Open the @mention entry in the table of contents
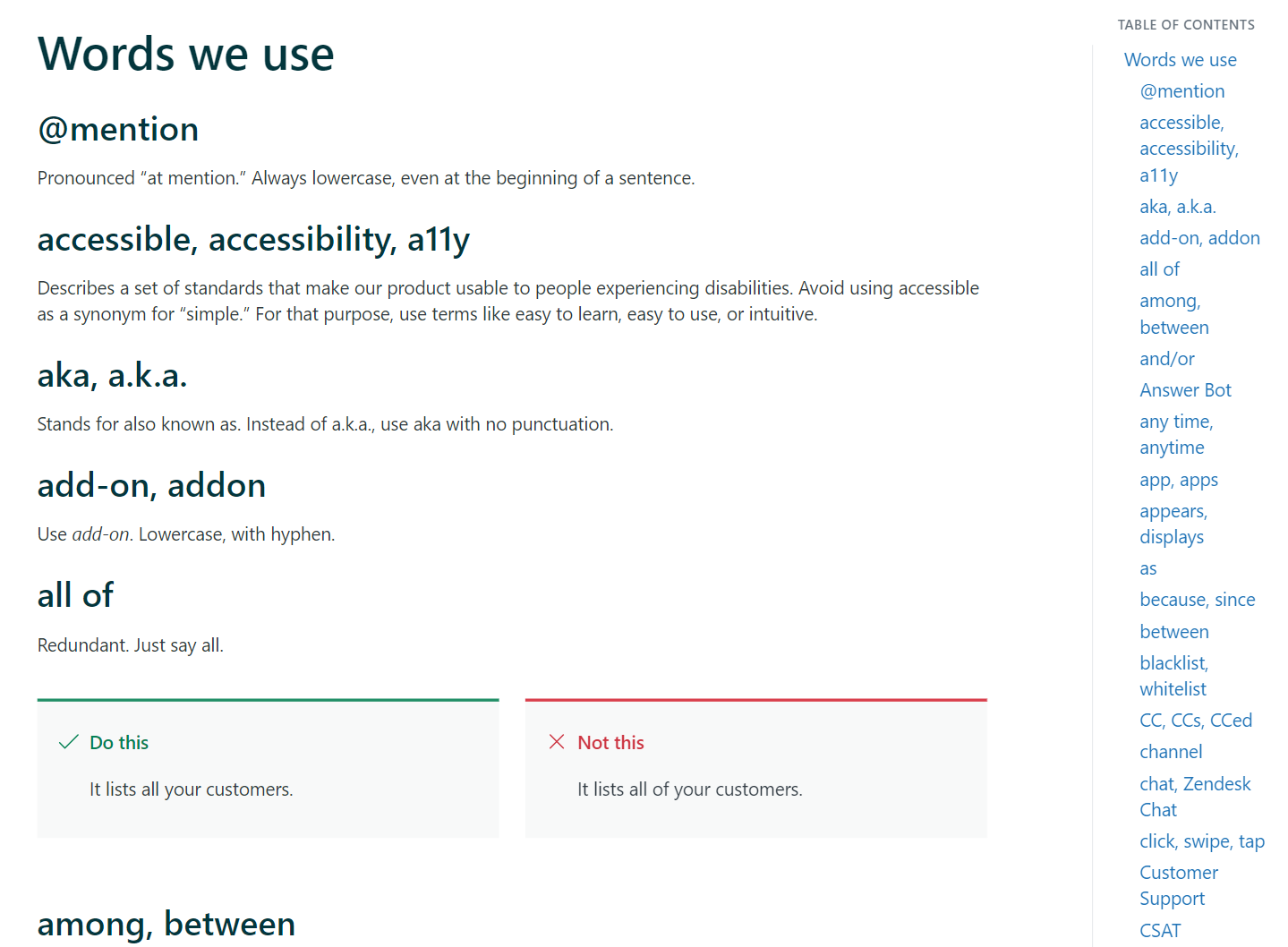 coord(1182,90)
